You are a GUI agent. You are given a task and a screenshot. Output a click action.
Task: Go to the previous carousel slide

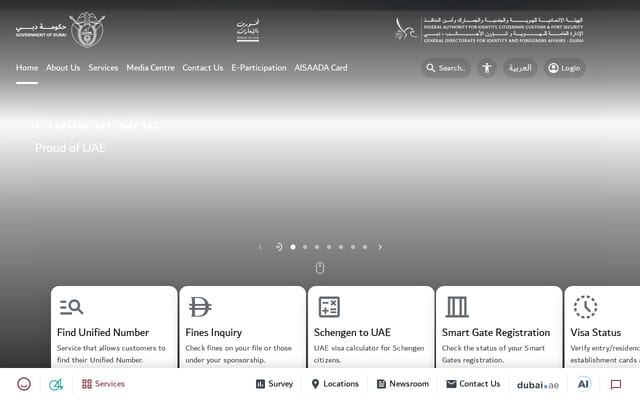point(260,247)
